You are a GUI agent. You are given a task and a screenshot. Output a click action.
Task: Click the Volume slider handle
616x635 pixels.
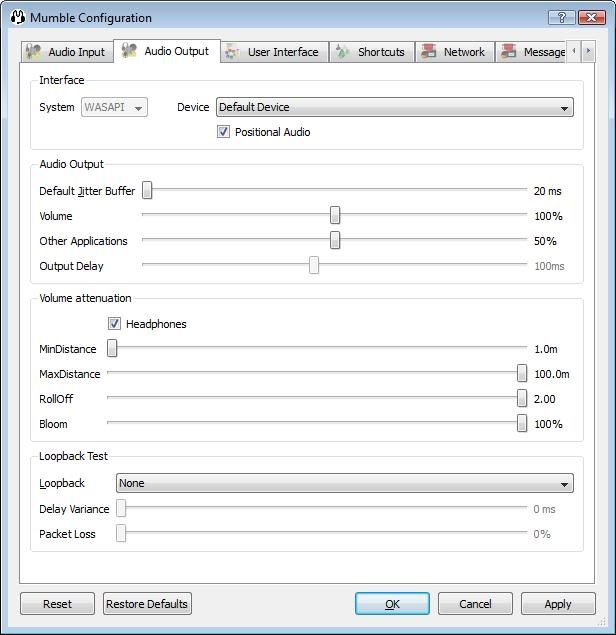(335, 216)
